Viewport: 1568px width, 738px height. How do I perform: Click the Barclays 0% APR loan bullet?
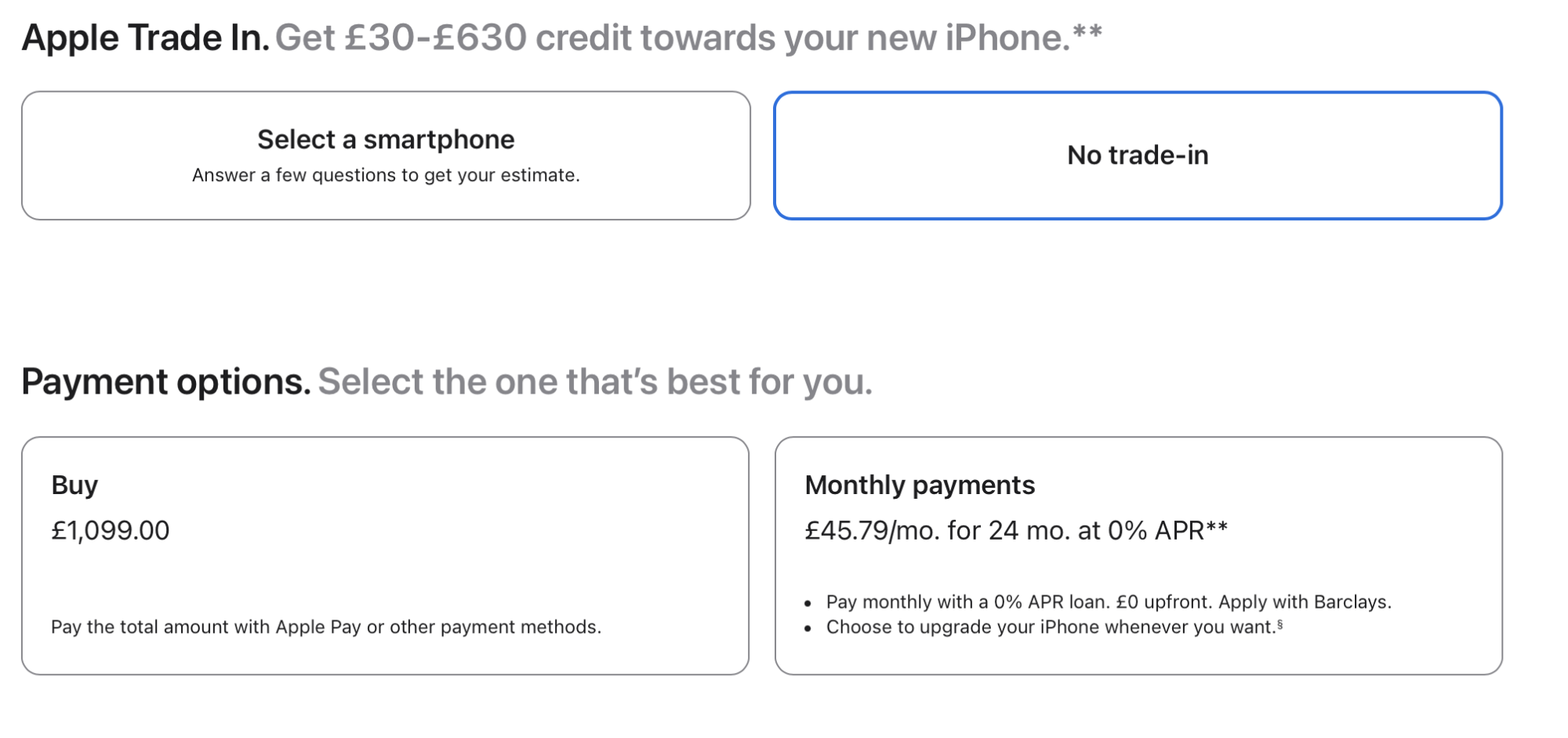[1109, 602]
